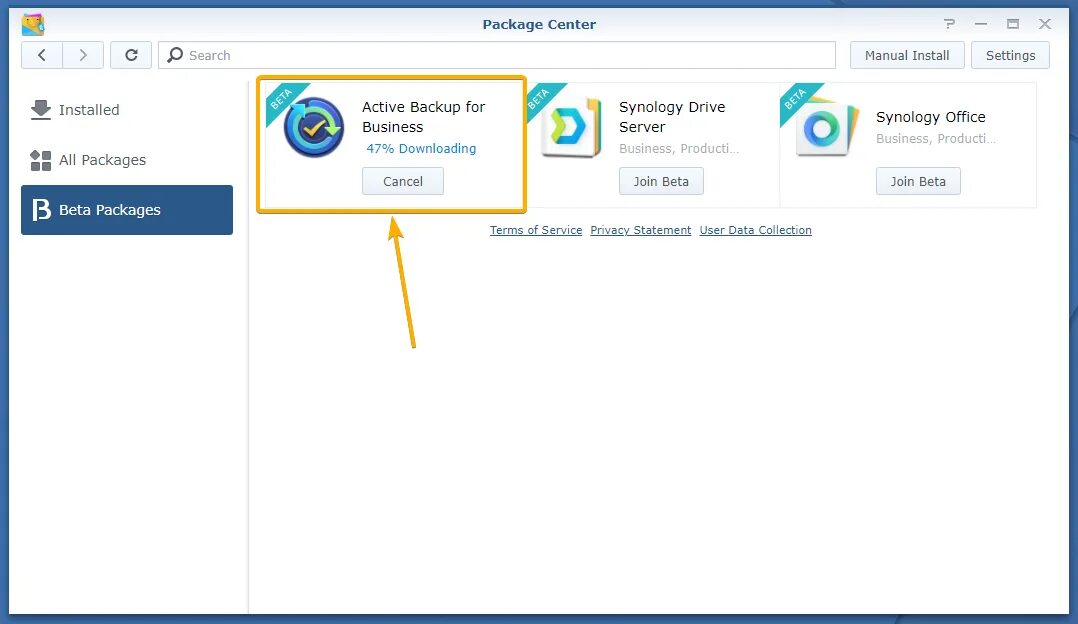The height and width of the screenshot is (624, 1078).
Task: Click the 47% Downloading status text
Action: point(421,148)
